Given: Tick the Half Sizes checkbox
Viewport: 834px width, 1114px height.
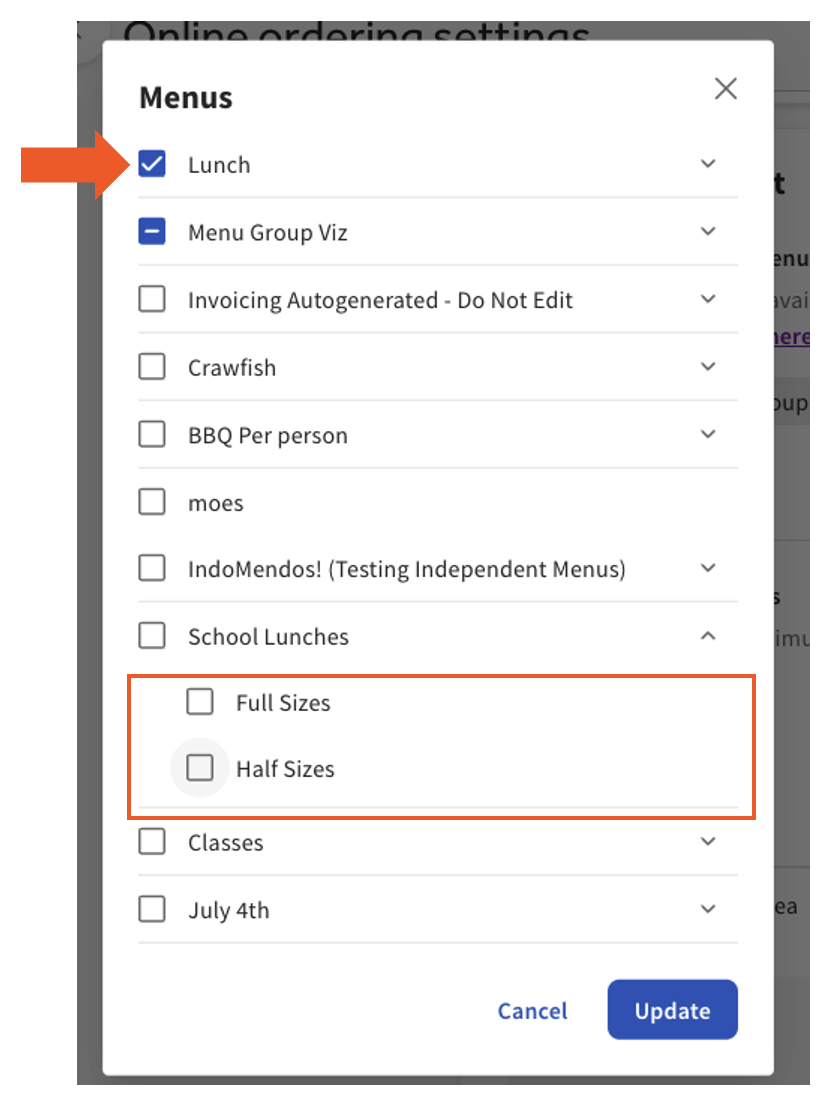Looking at the screenshot, I should point(200,768).
